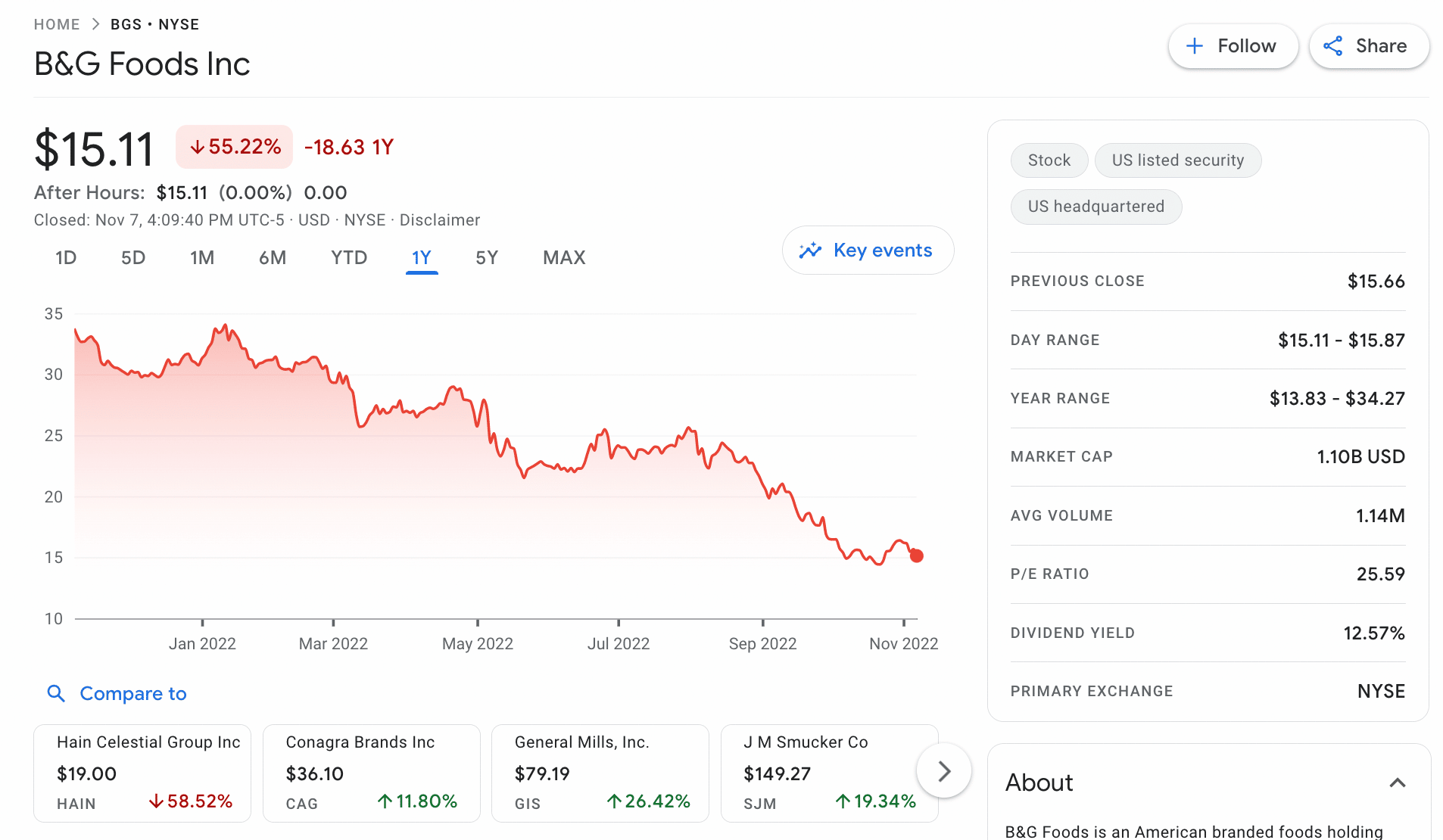The width and height of the screenshot is (1443, 840).
Task: Click the After Hours price line
Action: [x=191, y=193]
